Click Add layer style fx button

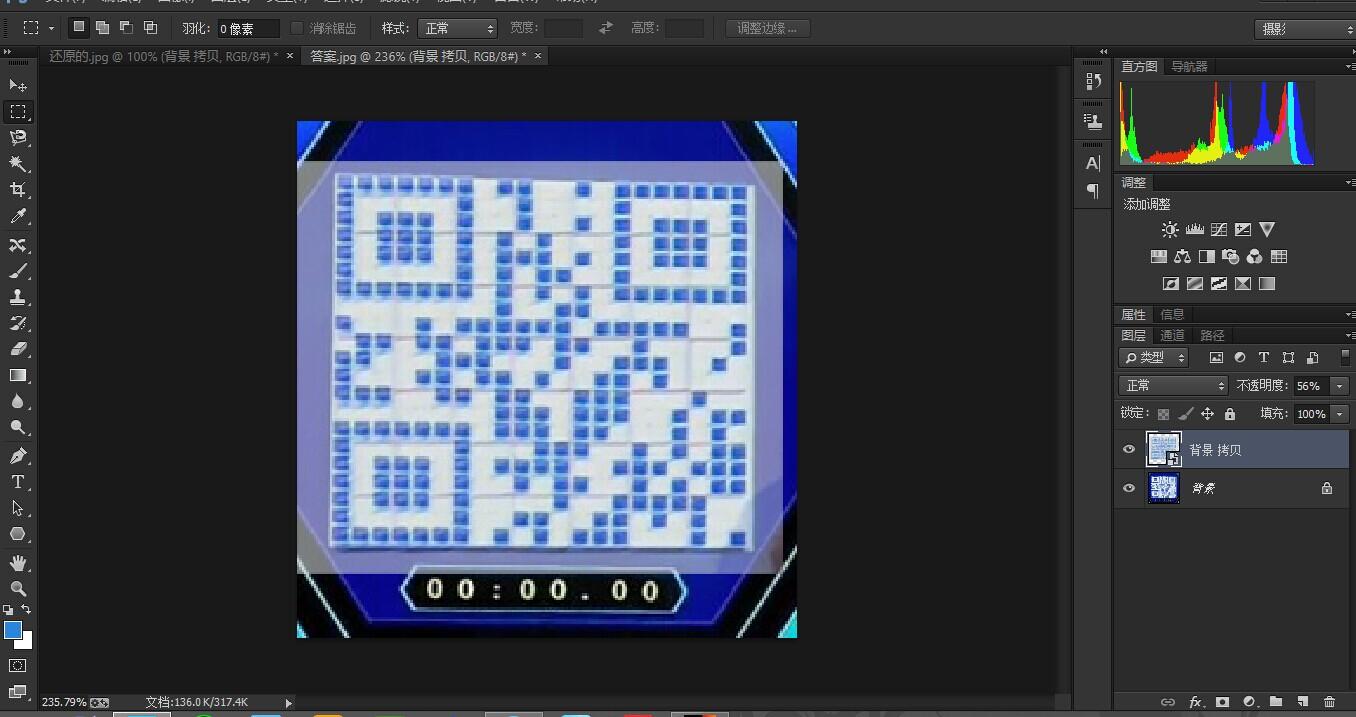(1195, 703)
